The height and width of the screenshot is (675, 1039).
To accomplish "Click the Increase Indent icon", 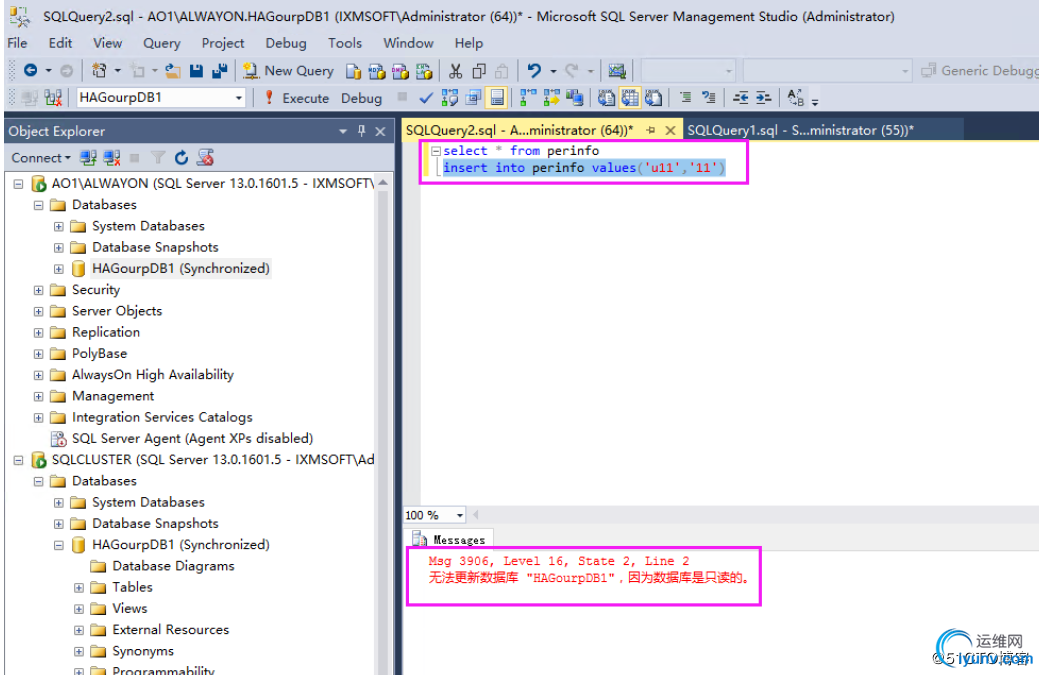I will 763,98.
